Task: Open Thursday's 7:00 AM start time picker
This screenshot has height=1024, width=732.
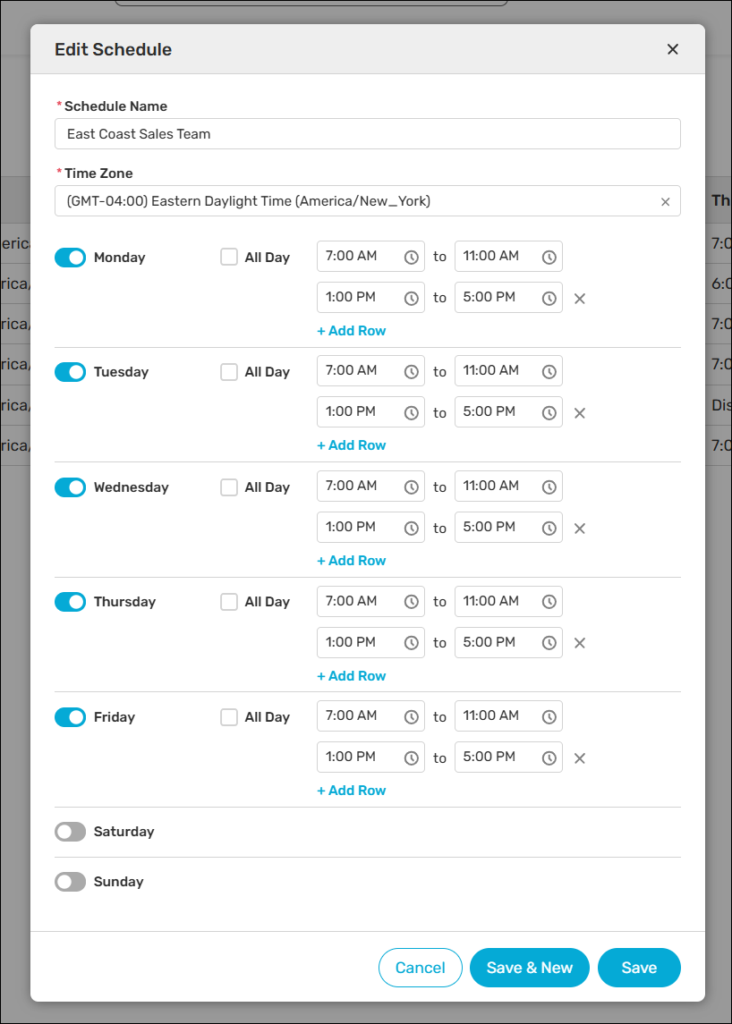Action: 360,601
